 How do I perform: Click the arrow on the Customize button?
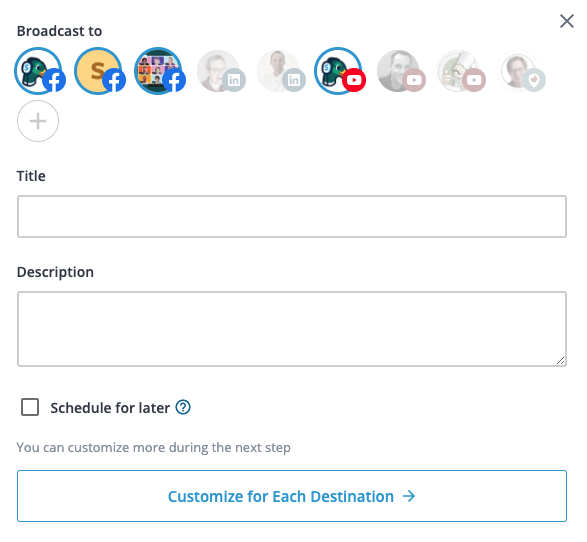pyautogui.click(x=409, y=496)
